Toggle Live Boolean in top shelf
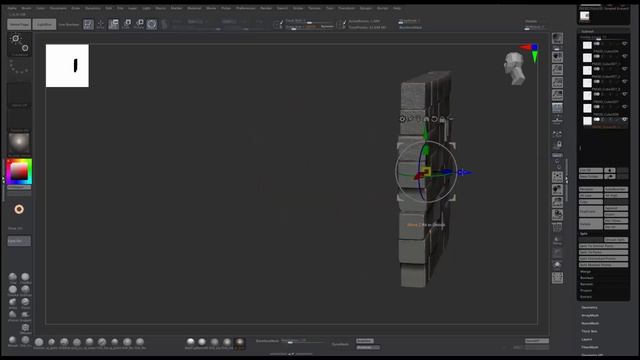This screenshot has height=360, width=640. coord(69,24)
